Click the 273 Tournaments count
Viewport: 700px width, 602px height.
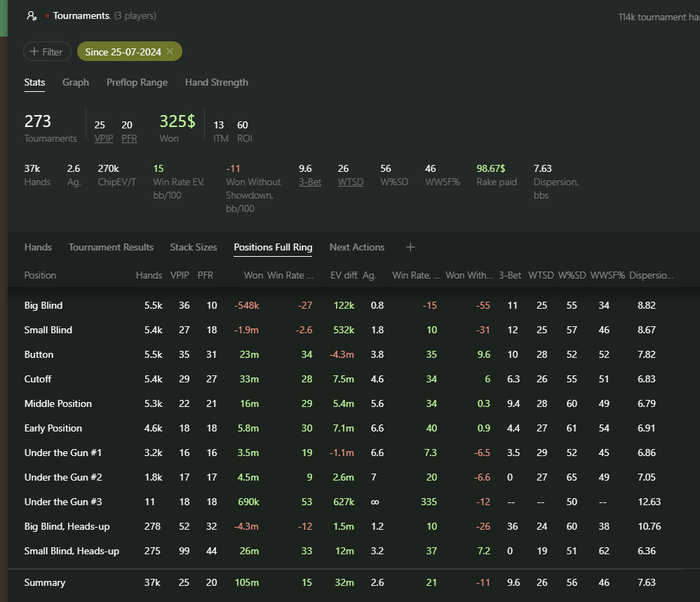click(38, 121)
